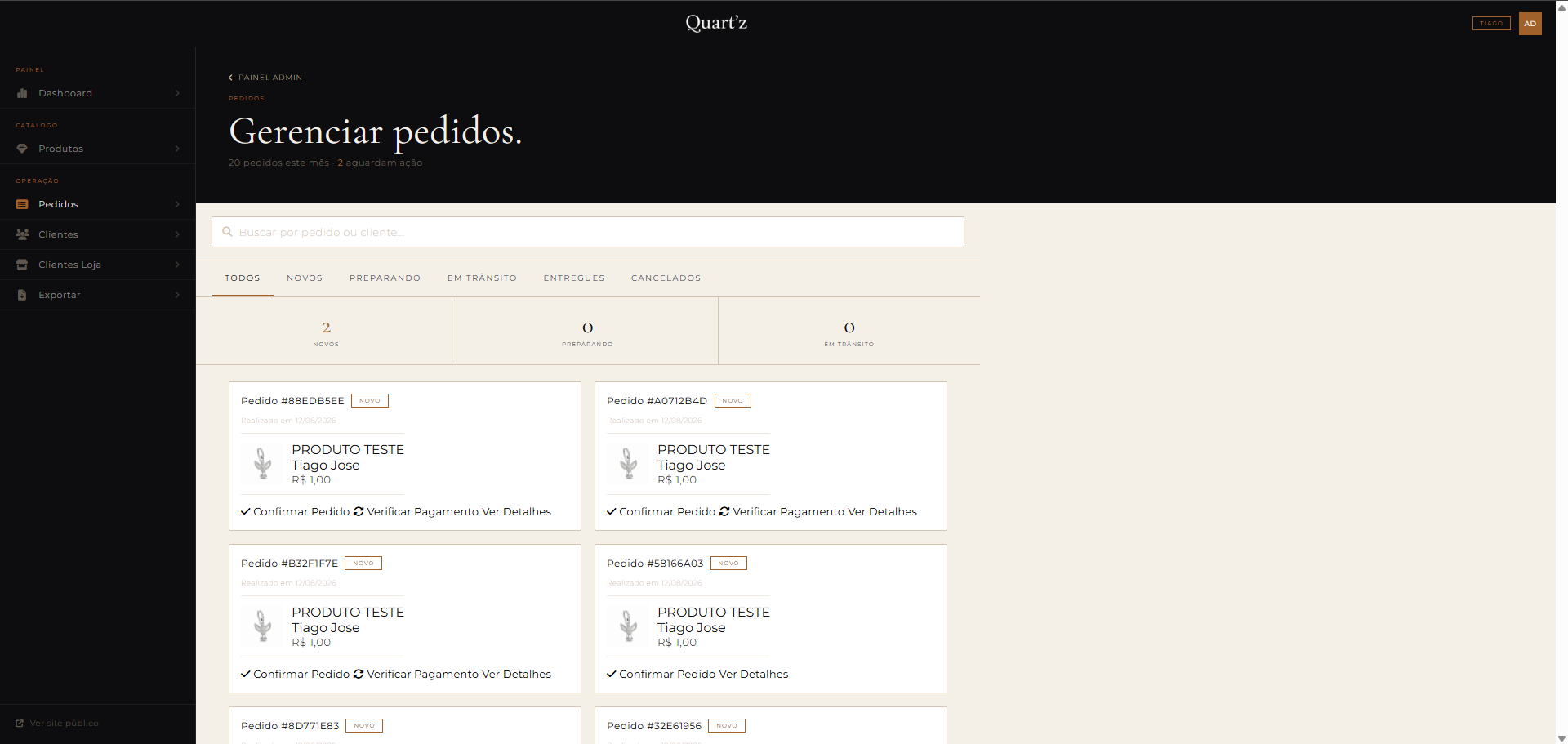Image resolution: width=1568 pixels, height=744 pixels.
Task: Click refresh icon on order #A0712B4D
Action: click(724, 511)
